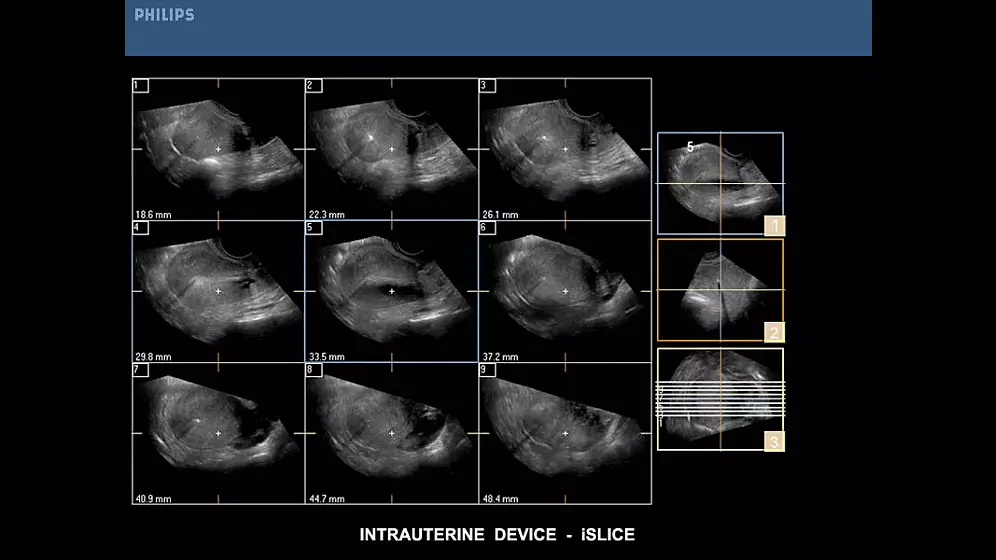
Task: Select ultrasound slice 1 at 18.6 mm
Action: pyautogui.click(x=219, y=149)
